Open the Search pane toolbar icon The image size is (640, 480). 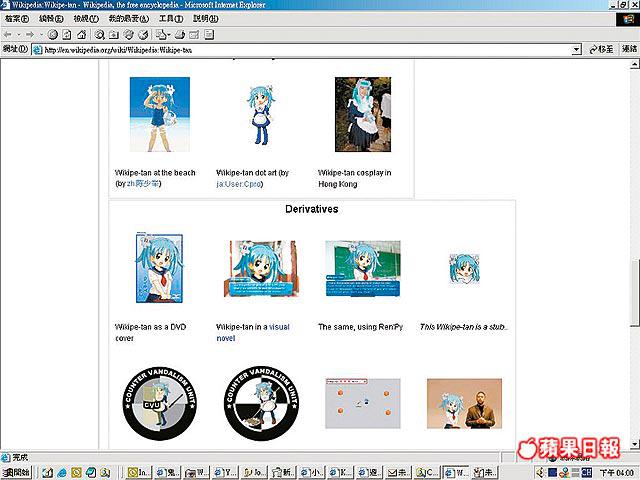[99, 34]
